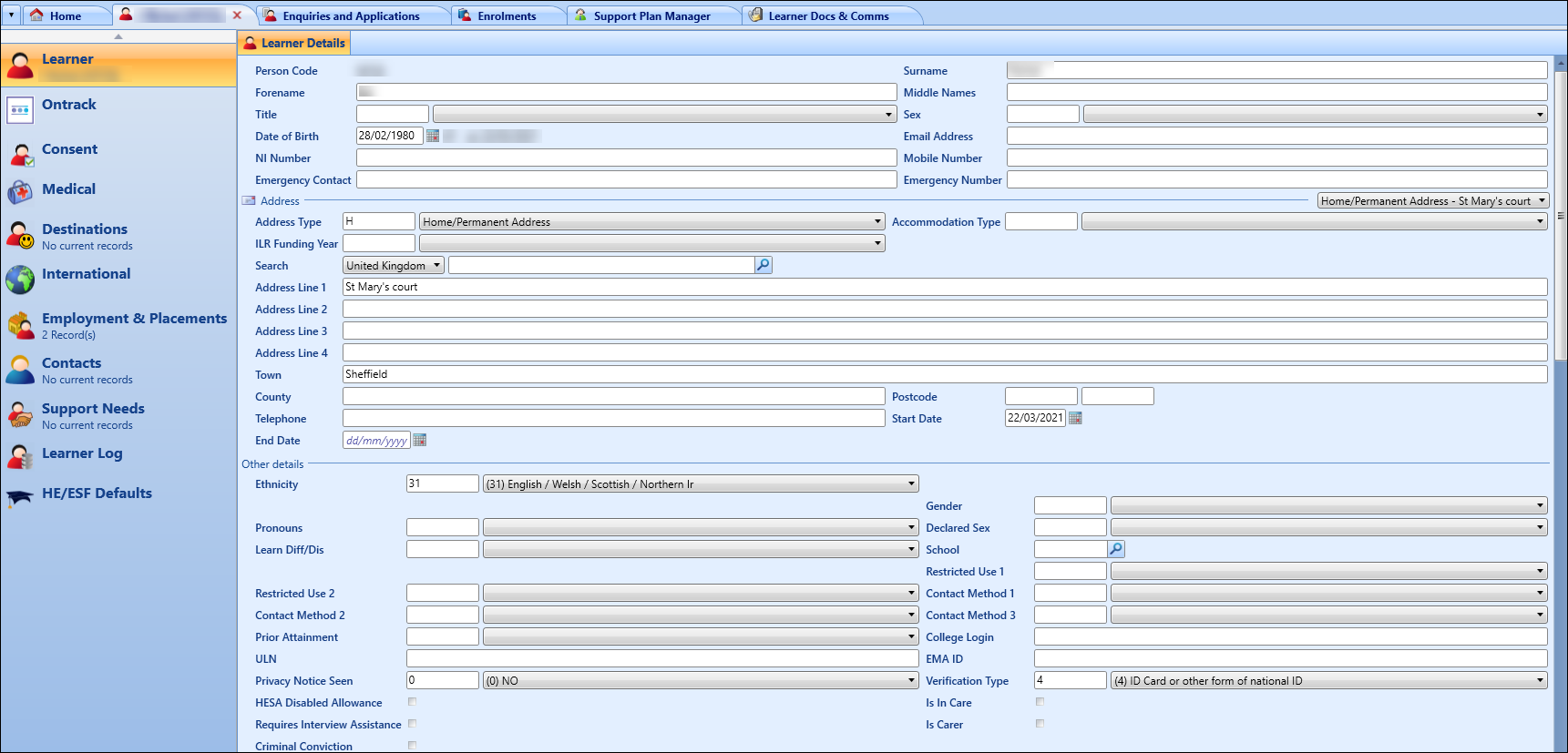Click the first Postcode field
This screenshot has width=1568, height=753.
[1040, 396]
